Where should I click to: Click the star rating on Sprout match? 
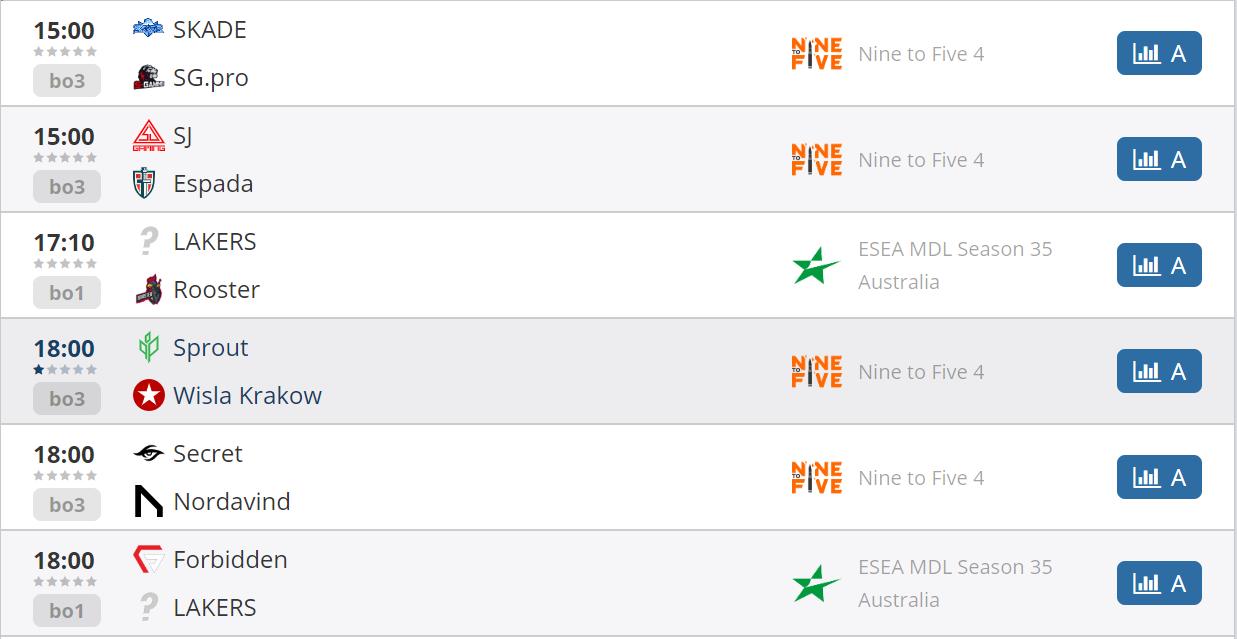(x=65, y=370)
